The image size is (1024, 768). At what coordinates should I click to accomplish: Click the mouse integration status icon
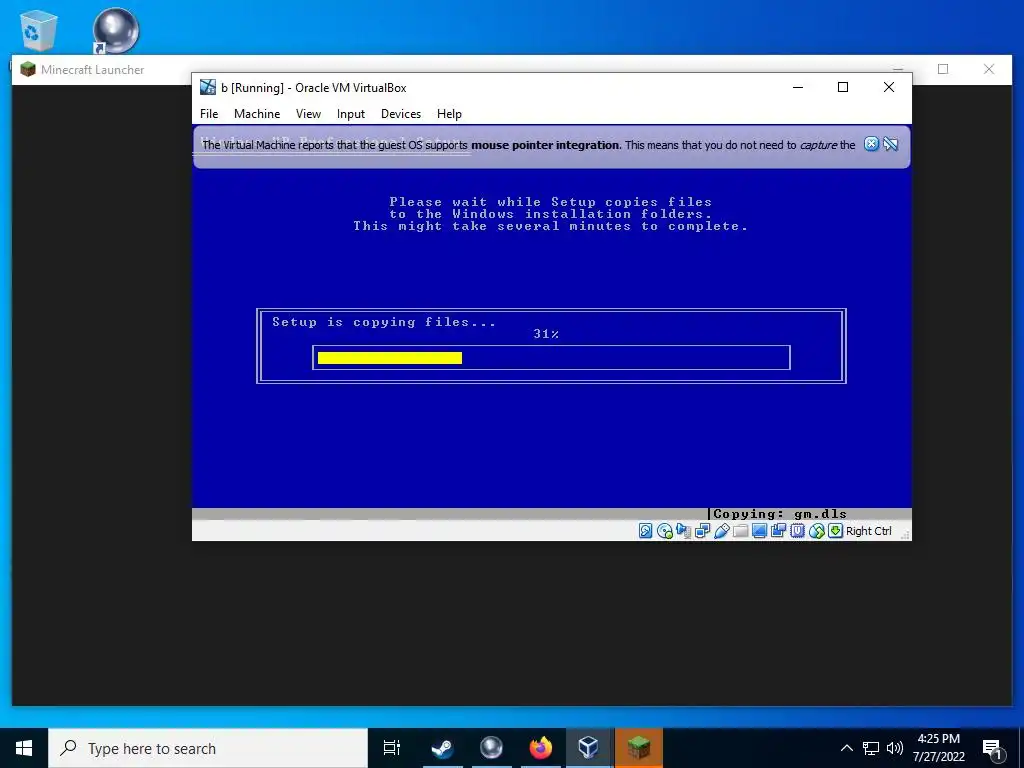816,531
